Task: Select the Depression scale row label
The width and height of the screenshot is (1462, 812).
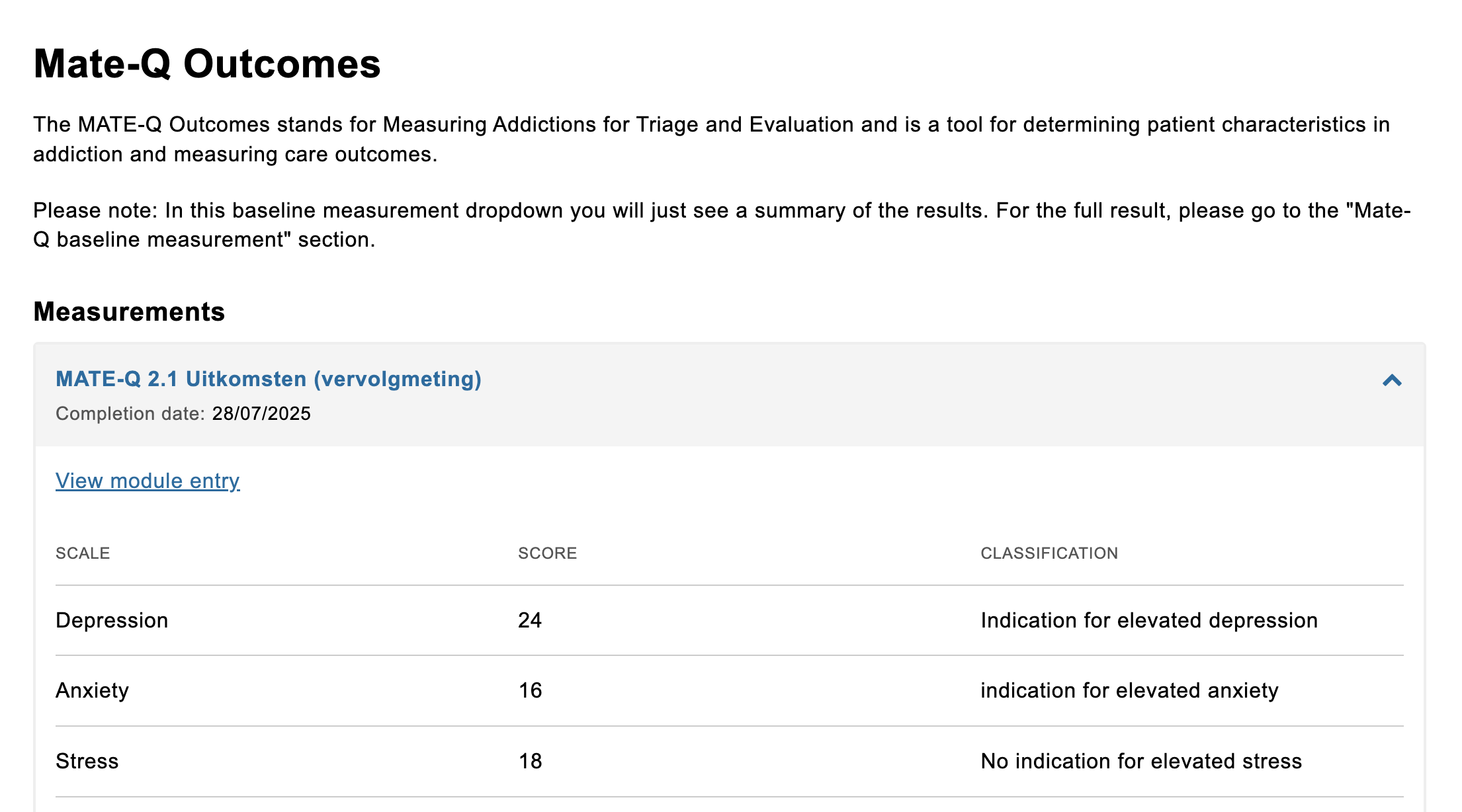Action: (112, 620)
